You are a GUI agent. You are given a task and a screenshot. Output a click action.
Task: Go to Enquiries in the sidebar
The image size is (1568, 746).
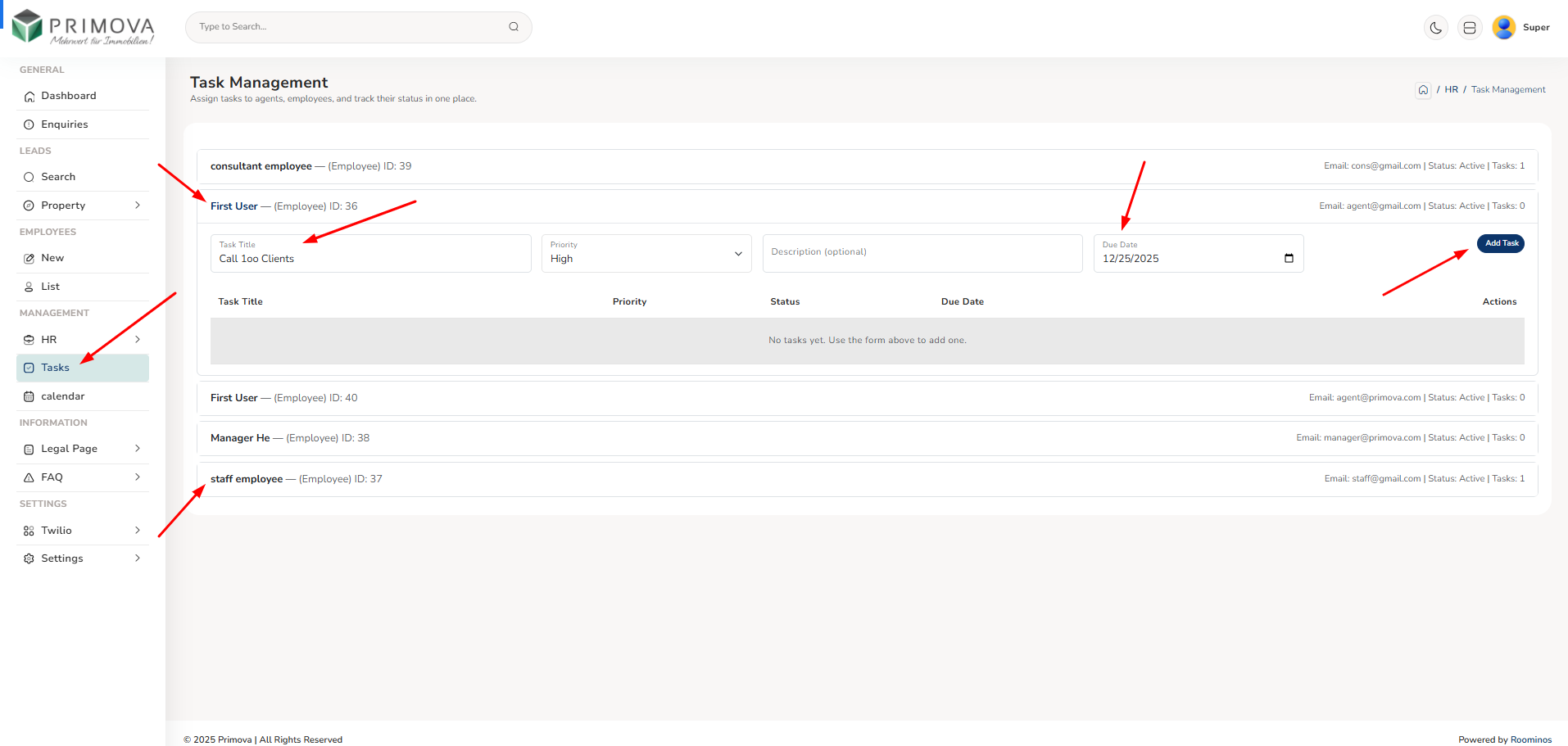tap(65, 124)
